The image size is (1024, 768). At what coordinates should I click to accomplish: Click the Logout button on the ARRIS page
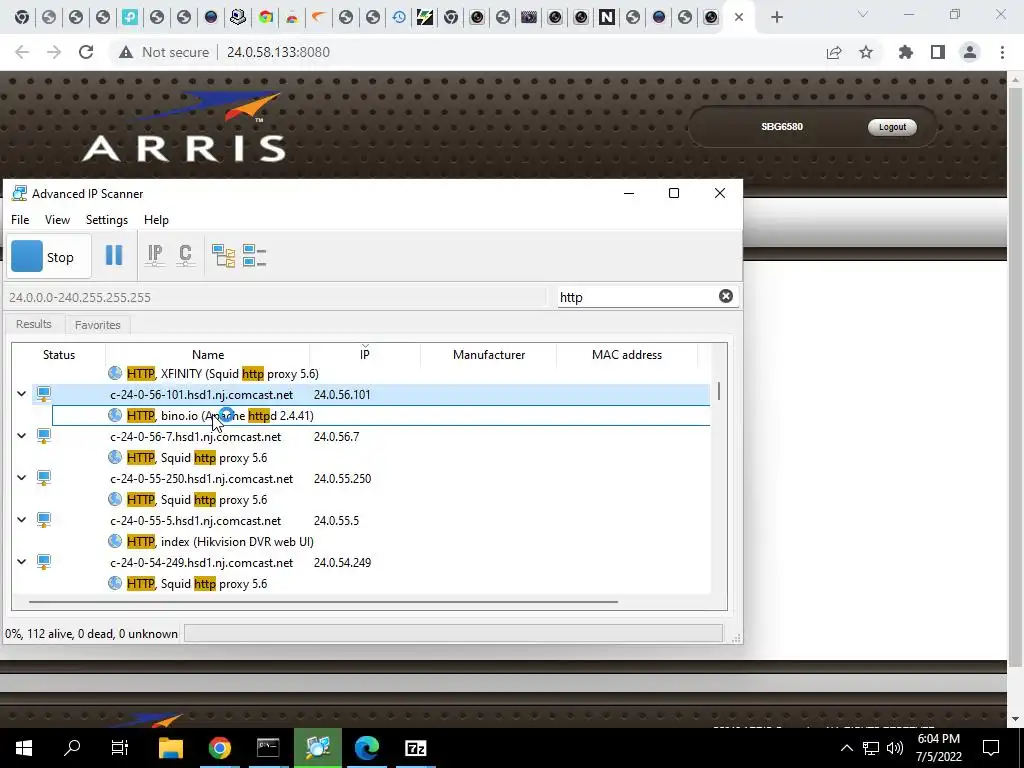(891, 127)
